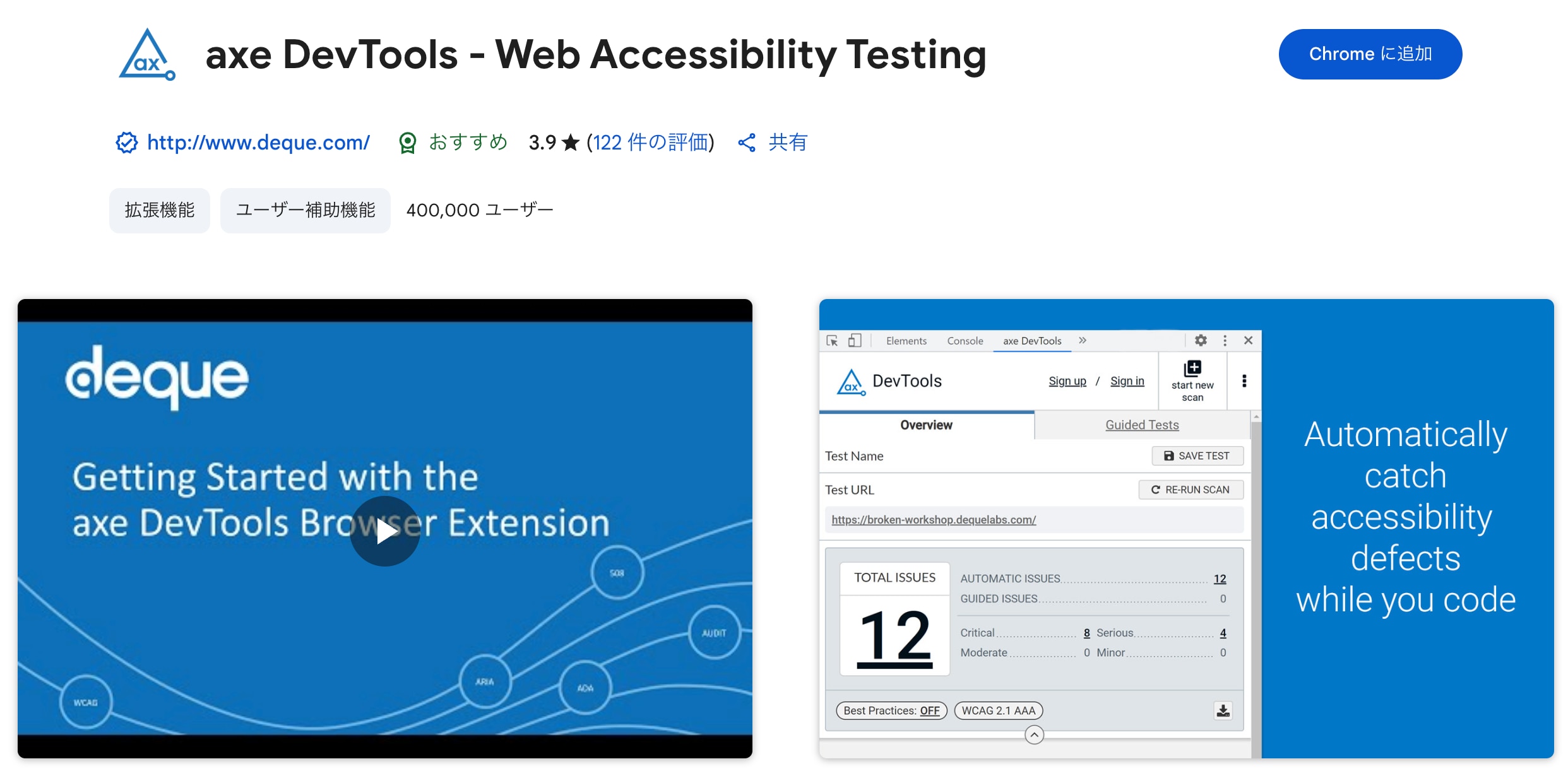Open the 122 件の評価 reviews link
The height and width of the screenshot is (776, 1568).
click(x=650, y=143)
